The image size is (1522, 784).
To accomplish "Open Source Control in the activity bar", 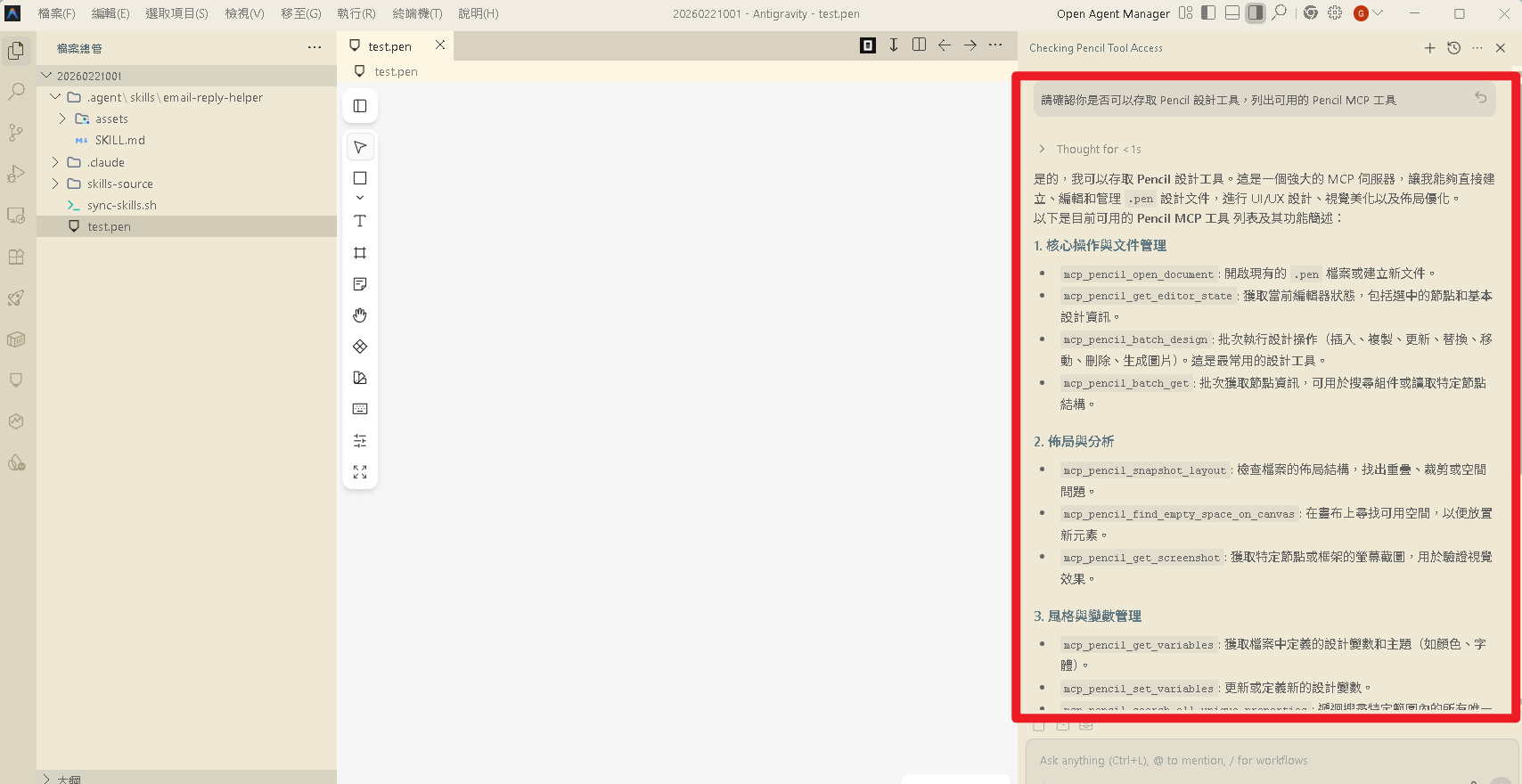I will [16, 133].
